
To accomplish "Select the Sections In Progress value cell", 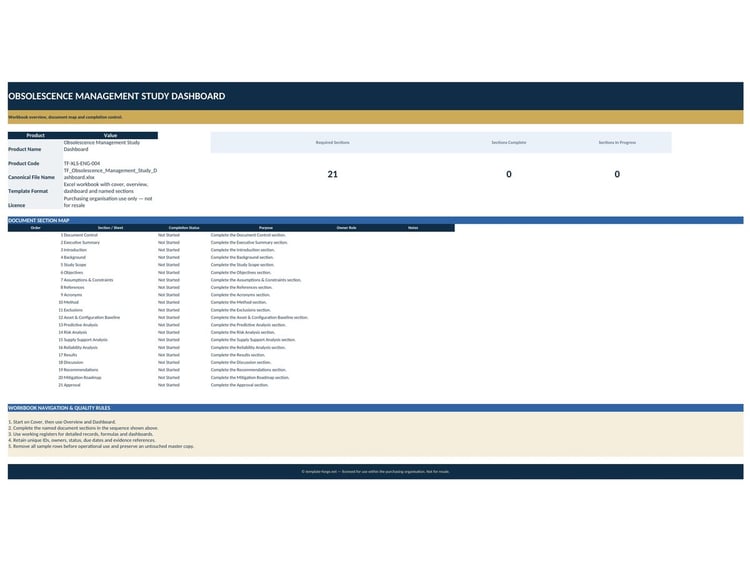I will click(617, 174).
